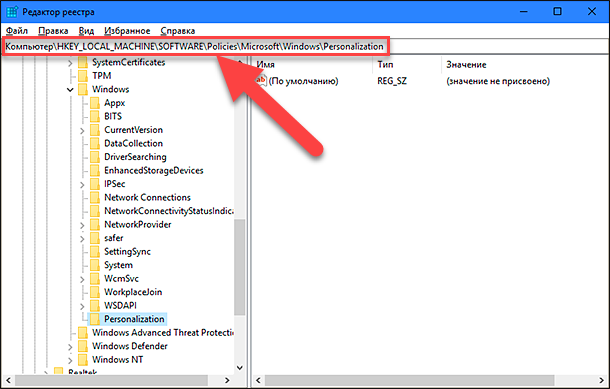The width and height of the screenshot is (610, 389).
Task: Click the string value icon beside (По умолчанию)
Action: point(261,81)
